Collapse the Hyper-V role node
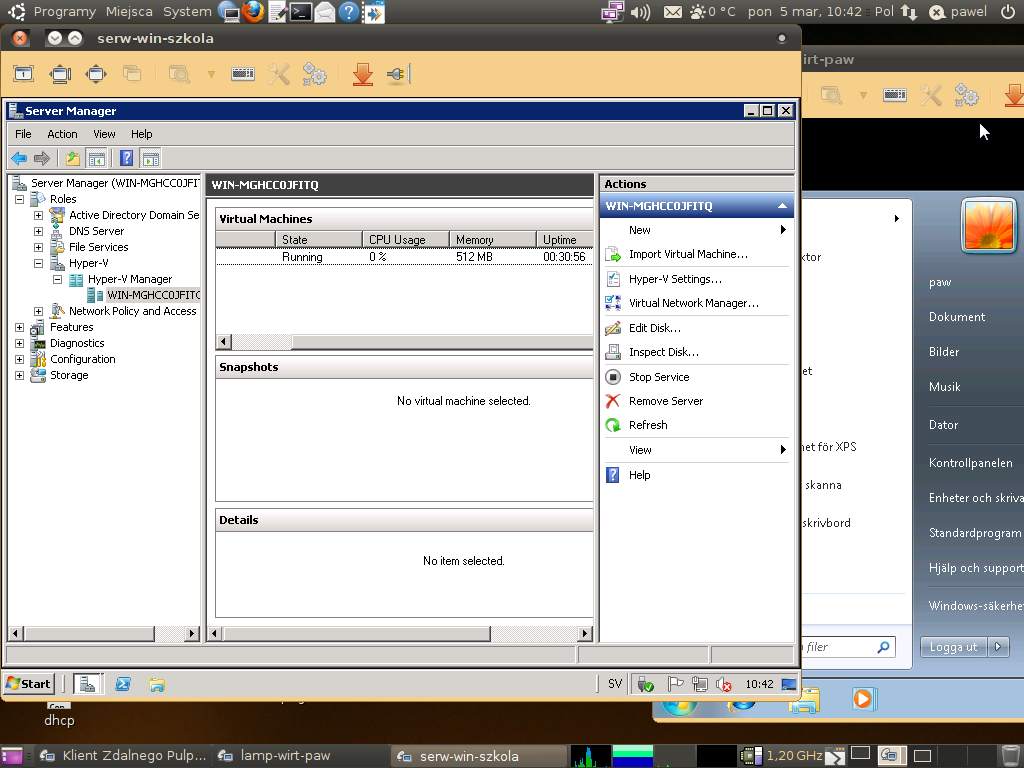This screenshot has height=768, width=1024. pyautogui.click(x=38, y=263)
